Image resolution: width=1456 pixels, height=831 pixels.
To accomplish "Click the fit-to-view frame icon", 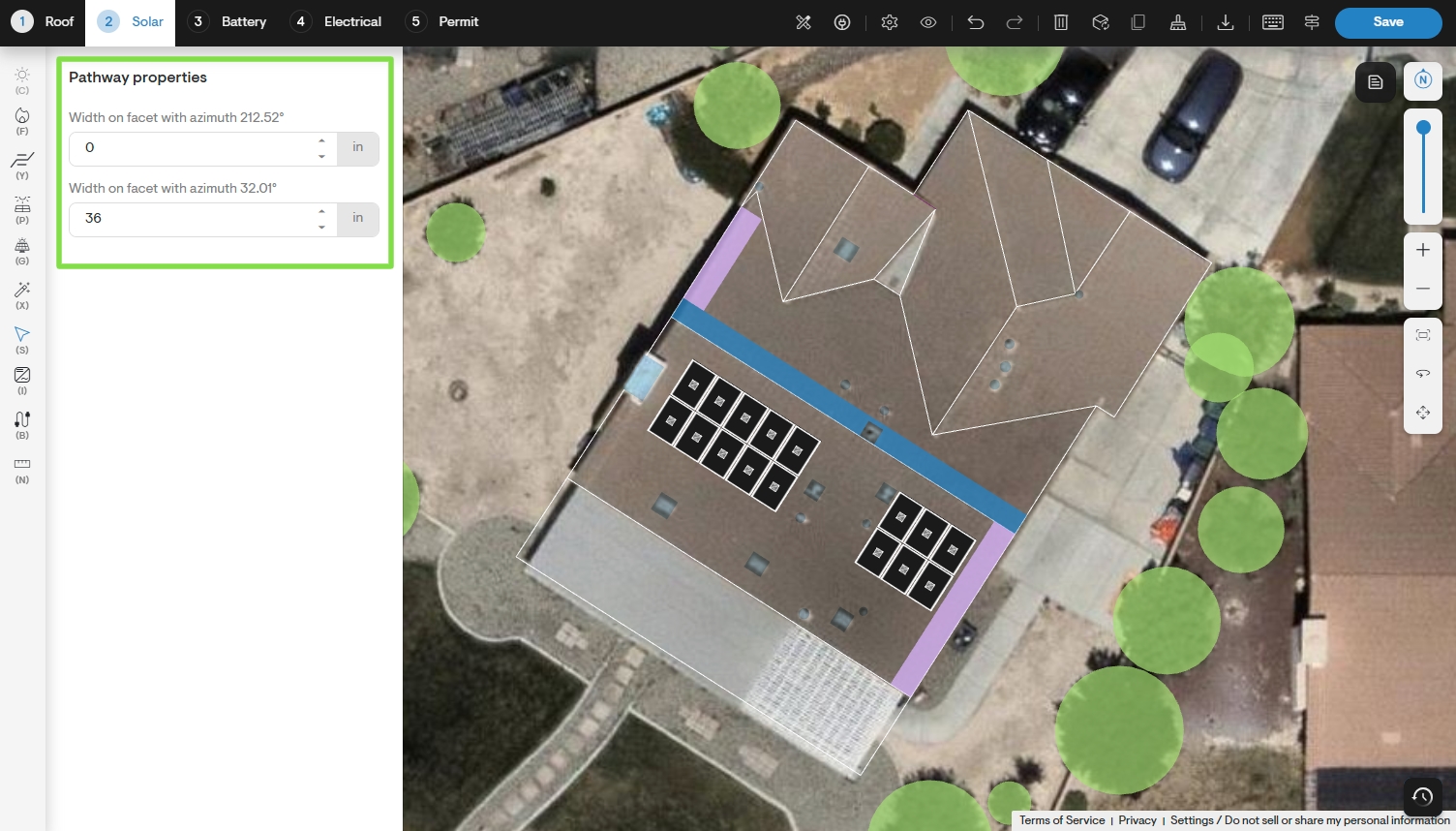I will click(x=1423, y=335).
